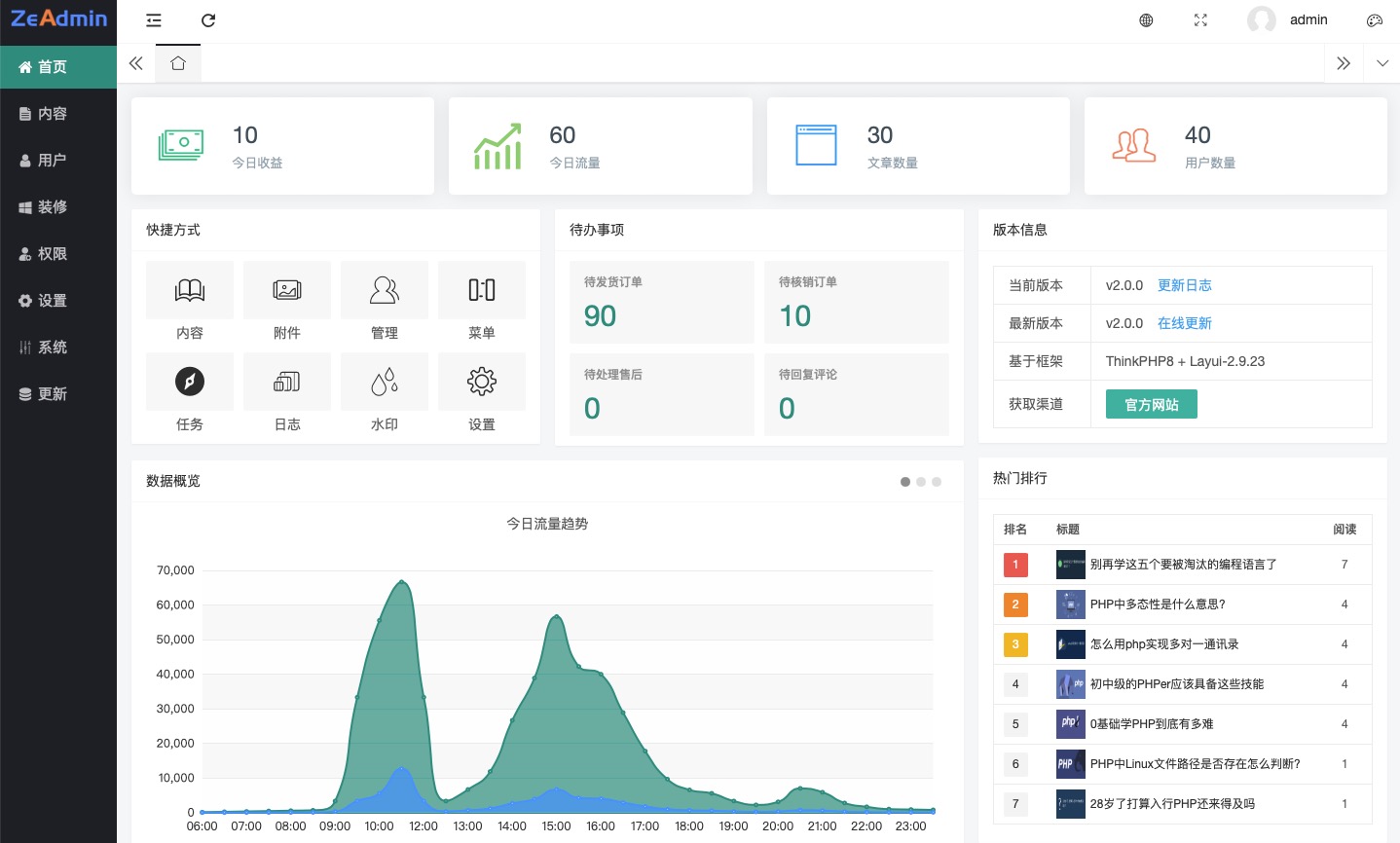Switch to the second chart carousel dot
This screenshot has height=843, width=1400.
(x=921, y=482)
